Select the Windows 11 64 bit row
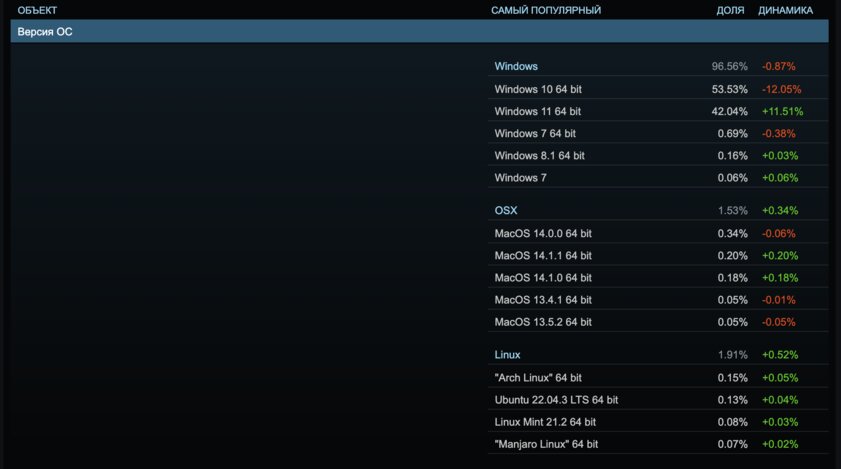This screenshot has height=469, width=841. [x=658, y=111]
